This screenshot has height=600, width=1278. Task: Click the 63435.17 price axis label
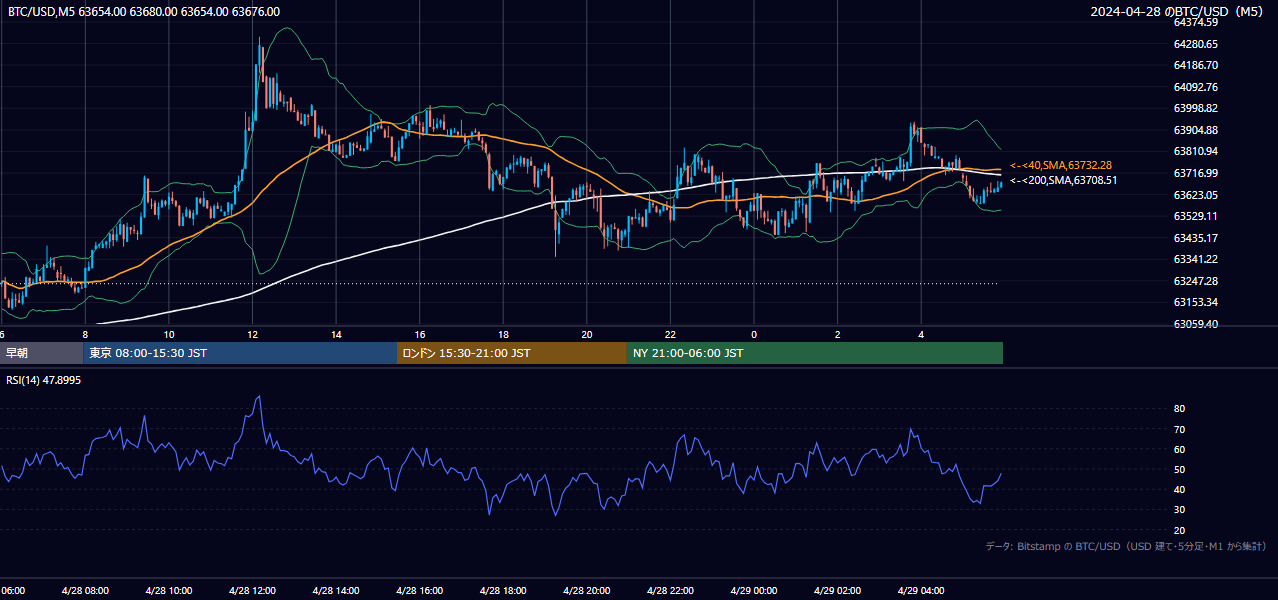coord(1196,238)
